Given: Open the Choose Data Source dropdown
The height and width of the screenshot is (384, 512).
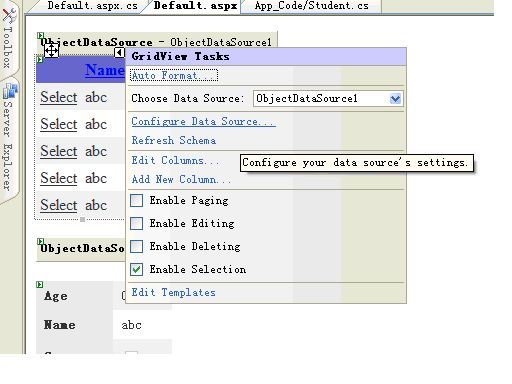Looking at the screenshot, I should click(395, 99).
